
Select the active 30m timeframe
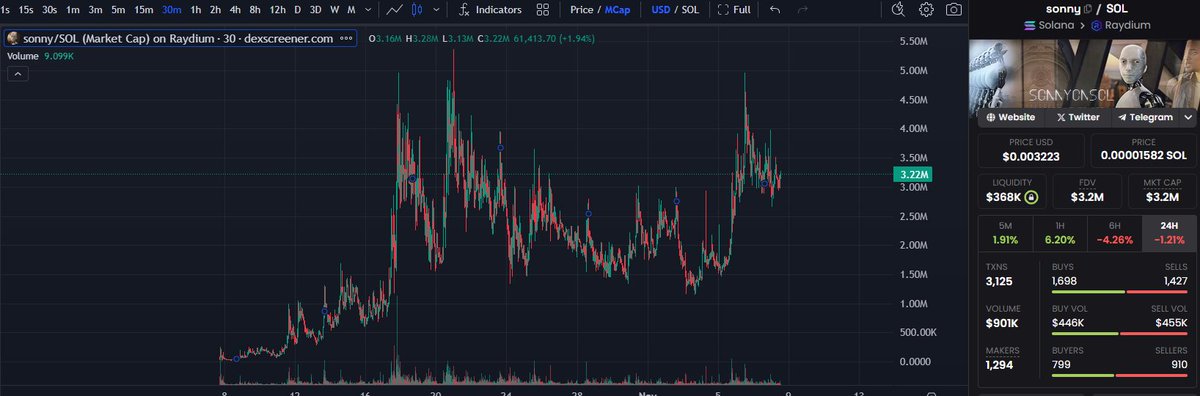(171, 9)
